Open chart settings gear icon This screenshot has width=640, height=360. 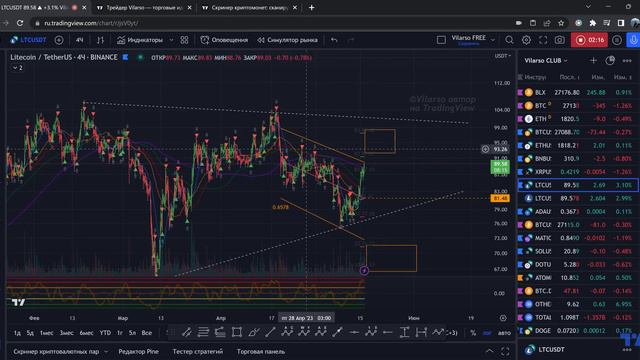[526, 40]
